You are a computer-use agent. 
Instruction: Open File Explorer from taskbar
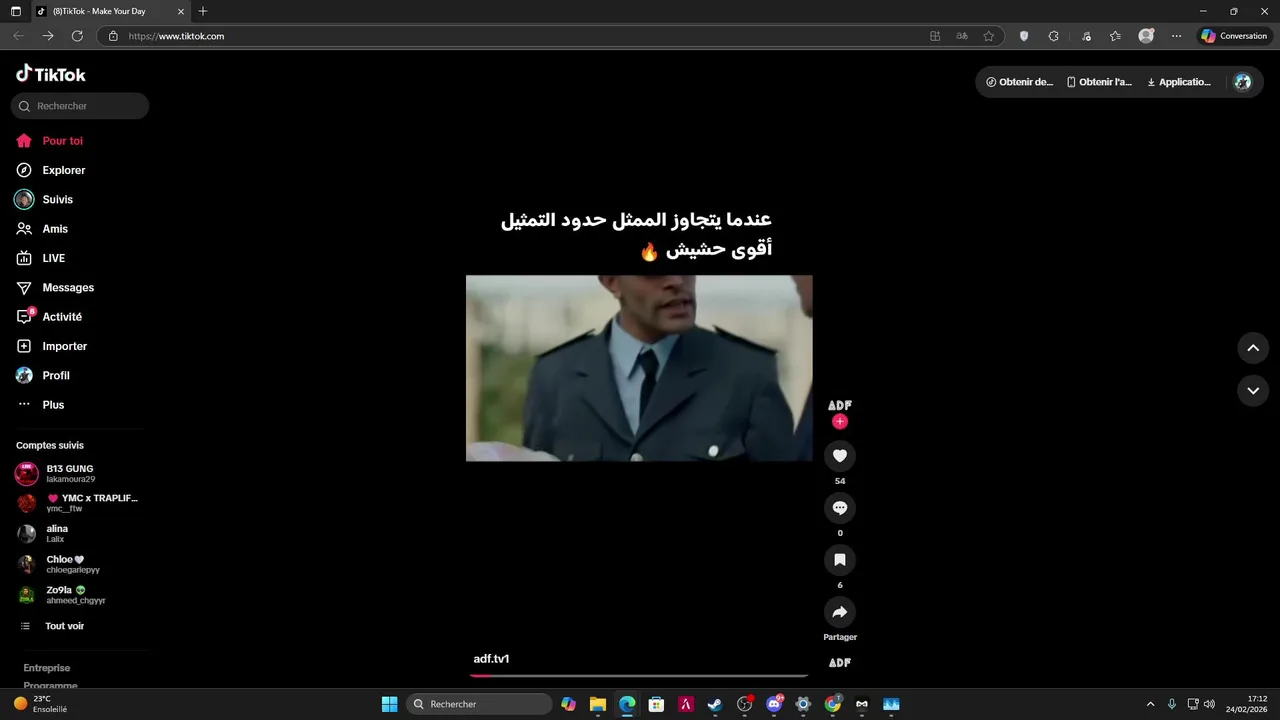[597, 704]
